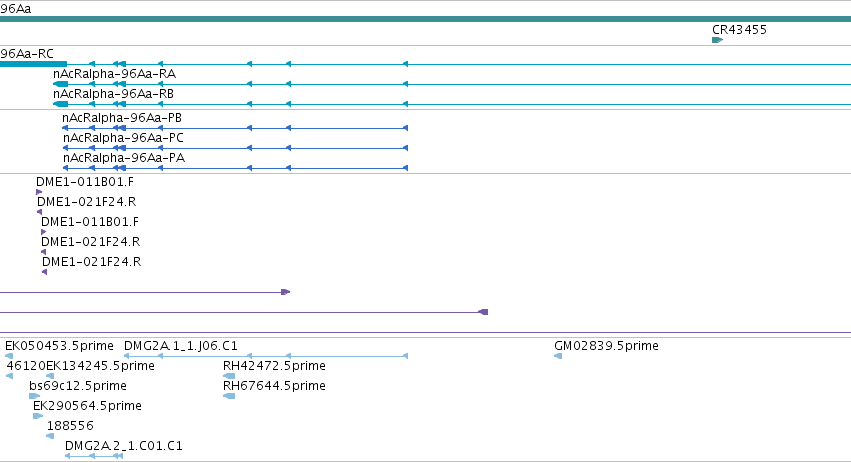Select the nAcRalpha-96Aa-PB protein track

[x=235, y=128]
